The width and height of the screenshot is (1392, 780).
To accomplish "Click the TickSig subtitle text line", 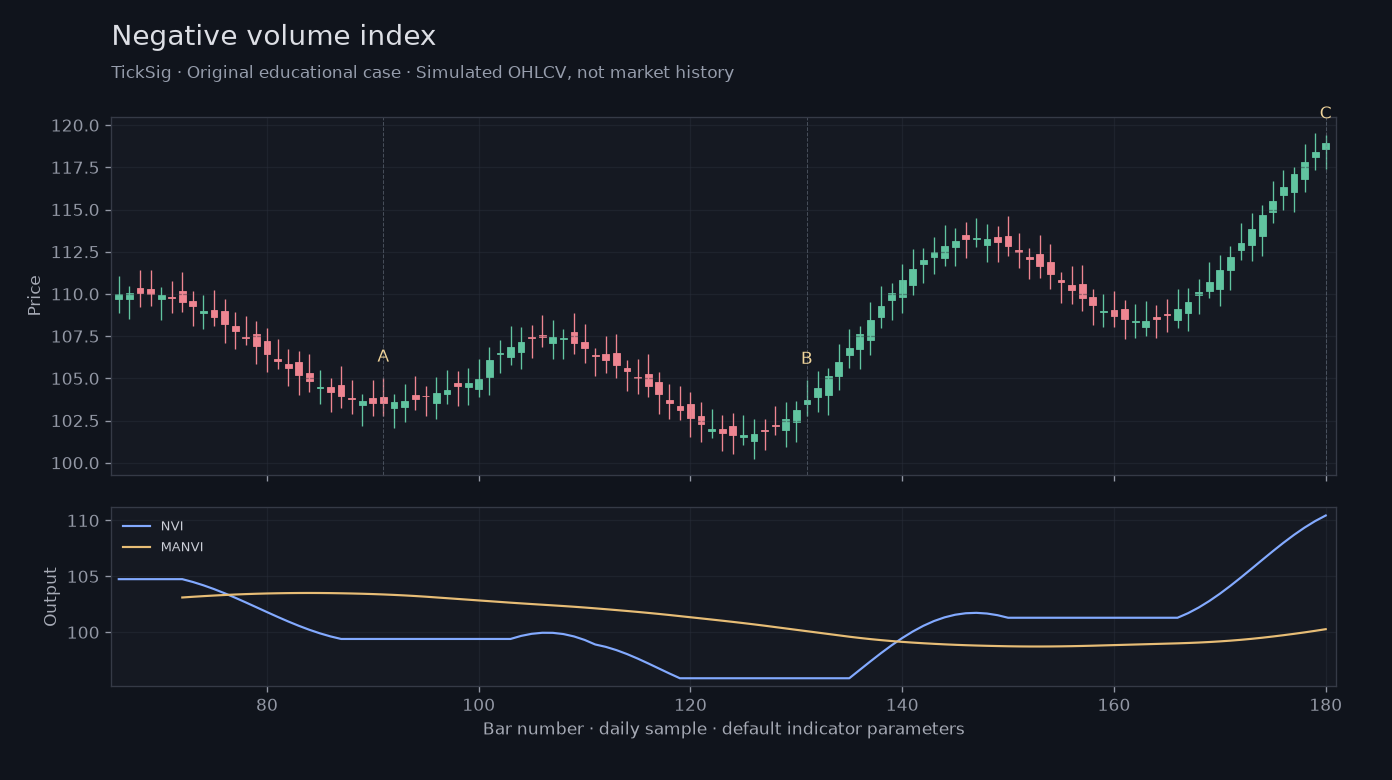I will [x=423, y=73].
